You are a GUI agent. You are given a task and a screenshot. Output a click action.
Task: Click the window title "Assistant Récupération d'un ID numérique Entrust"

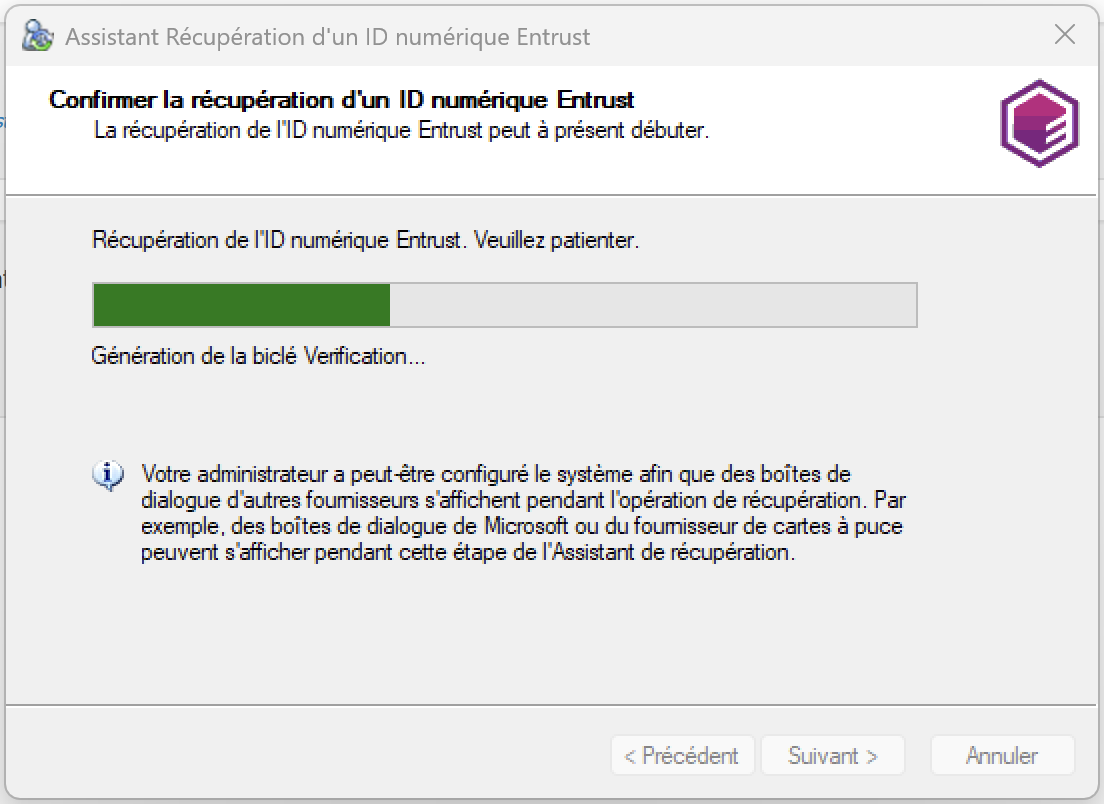[327, 37]
